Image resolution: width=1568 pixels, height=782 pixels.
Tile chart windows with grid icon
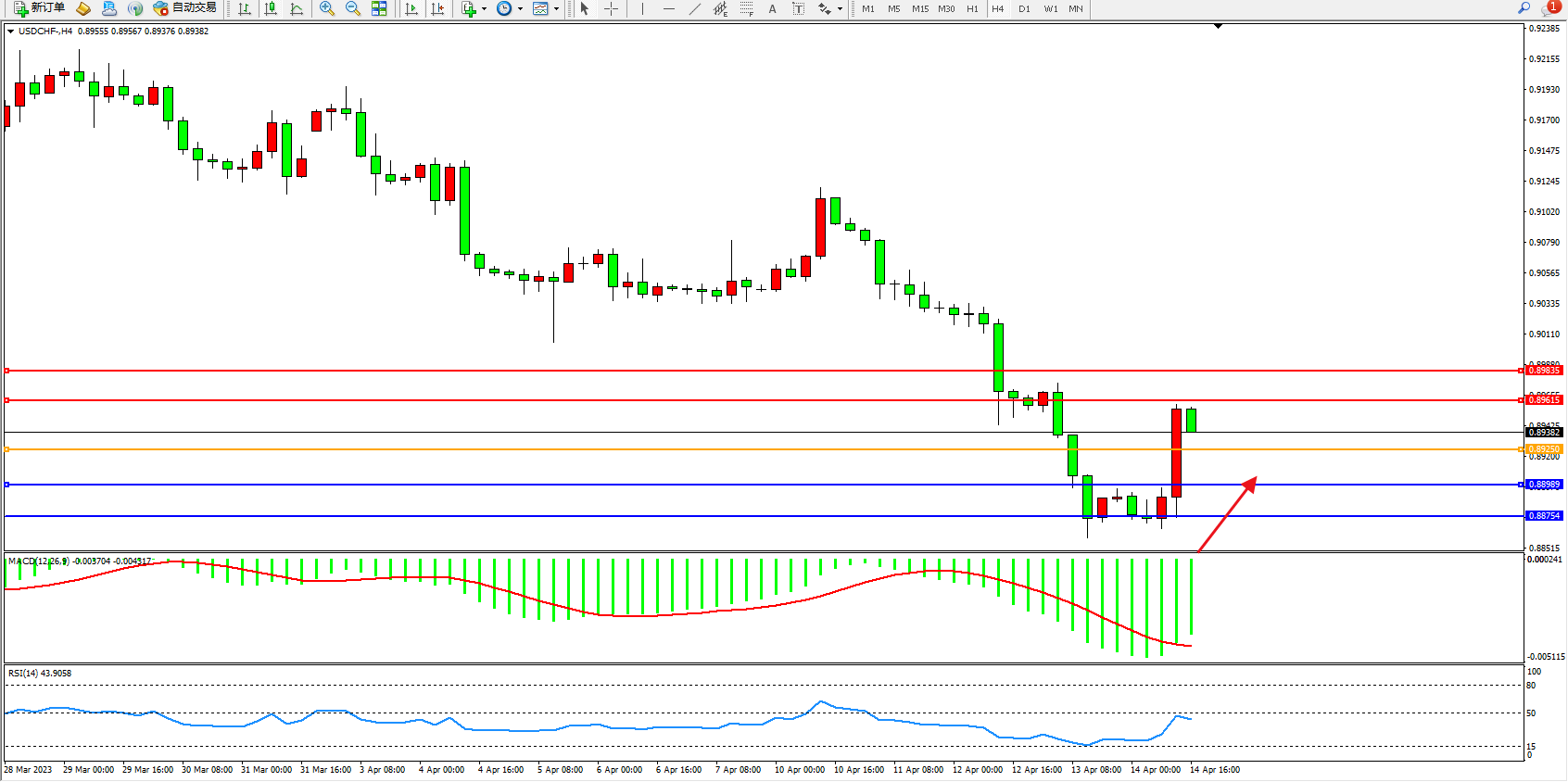379,8
